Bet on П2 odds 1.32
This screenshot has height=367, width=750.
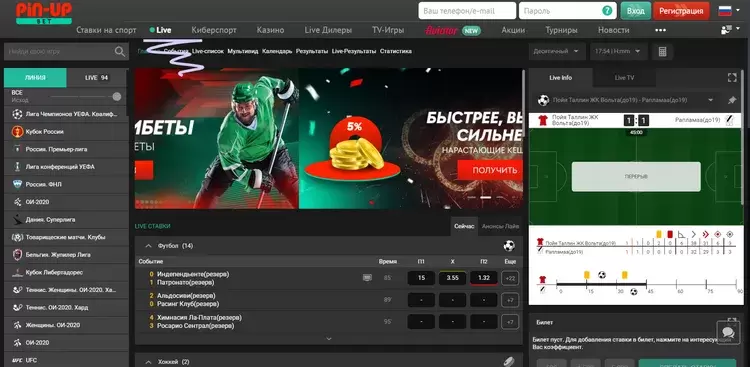tap(484, 278)
